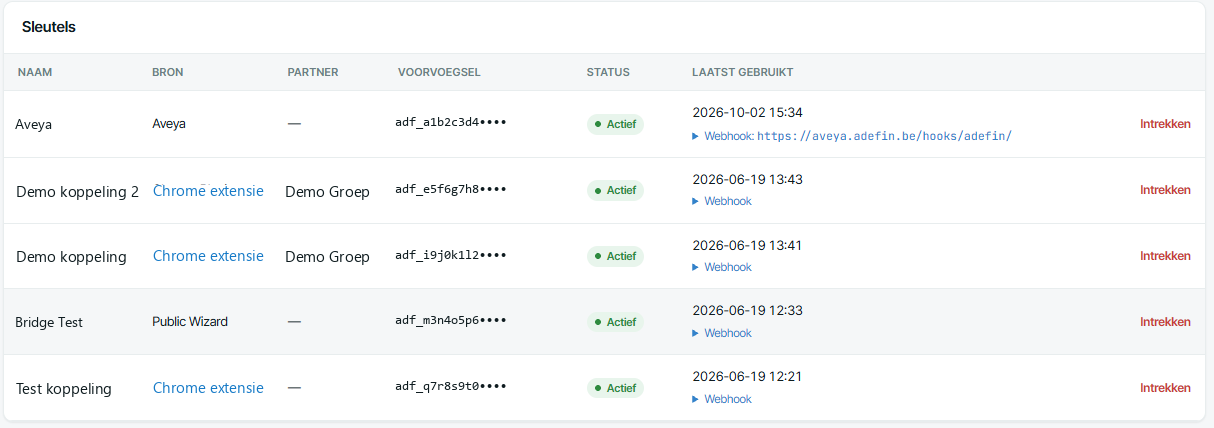This screenshot has height=428, width=1214.
Task: Open the aveya.adefin.be webhook URL
Action: click(x=884, y=135)
